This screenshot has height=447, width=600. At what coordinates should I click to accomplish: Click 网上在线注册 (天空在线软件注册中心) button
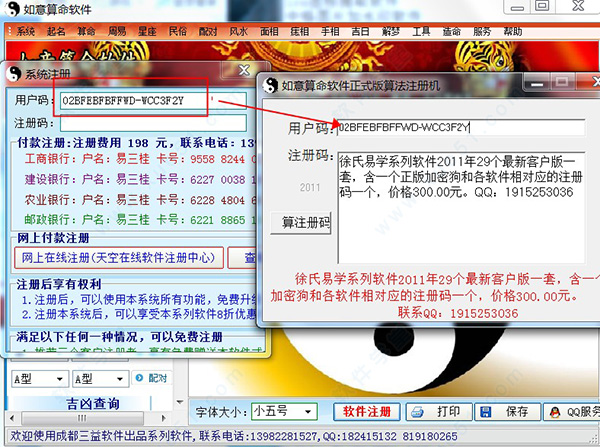pos(119,258)
